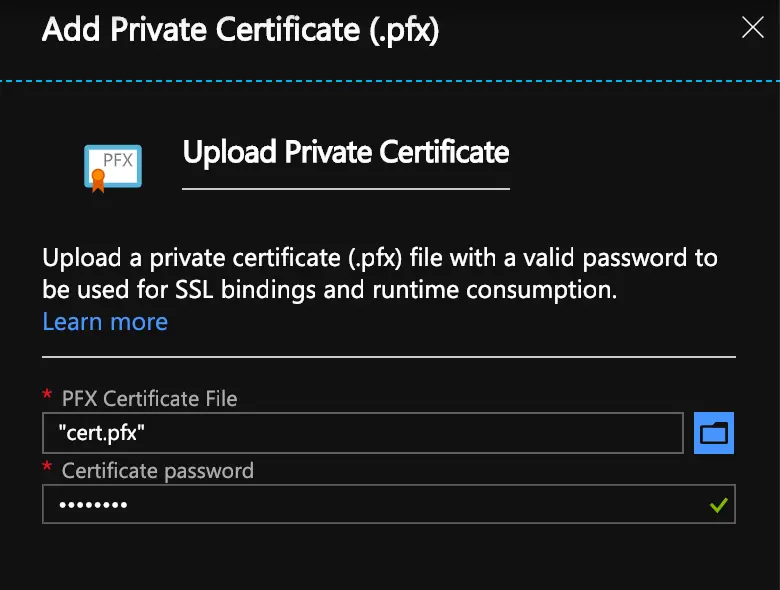Click the "cert.pfx" filename text
Viewport: 780px width, 590px height.
coord(101,433)
